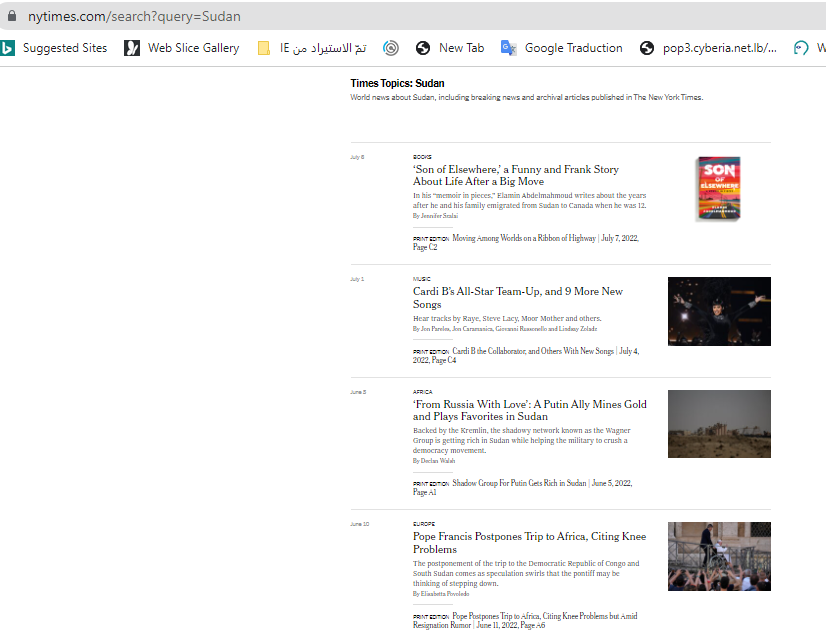Open Pope Francis Postpones Trip article
Screen dimensions: 826x631
pos(529,543)
